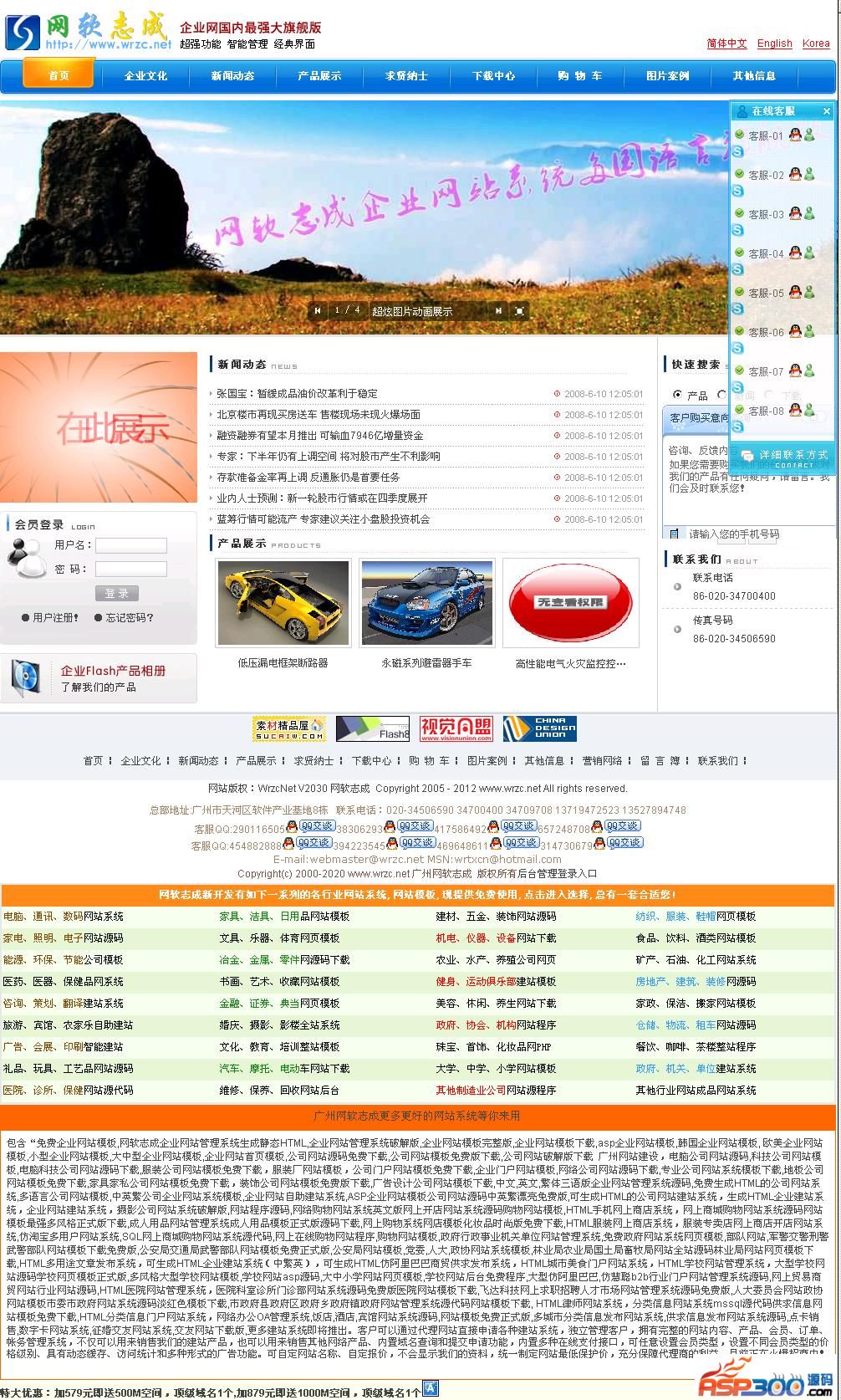Viewport: 841px width, 1400px height.
Task: Switch language to 简体中文
Action: (x=727, y=43)
